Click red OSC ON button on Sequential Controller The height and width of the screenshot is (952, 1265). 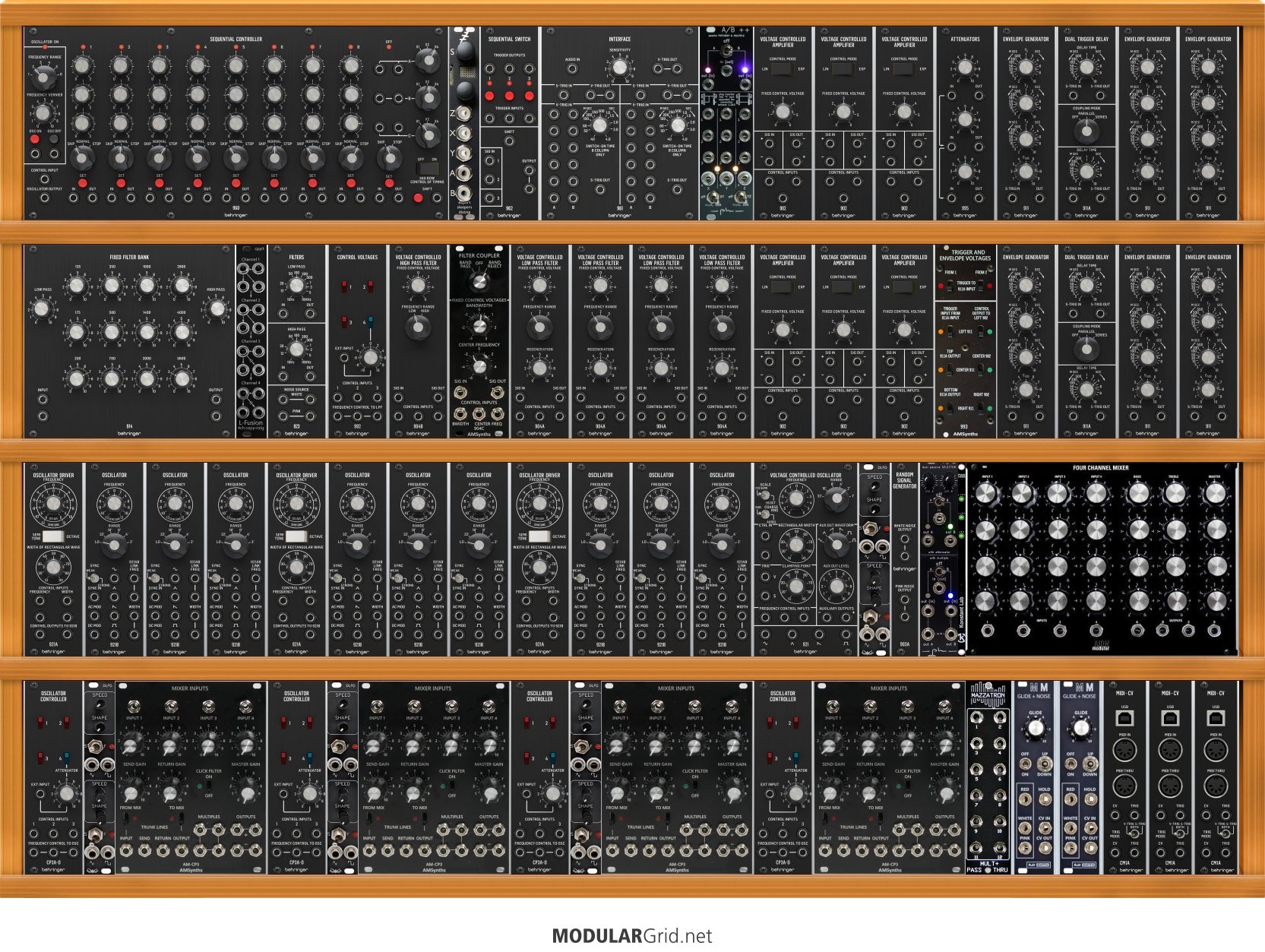(34, 140)
